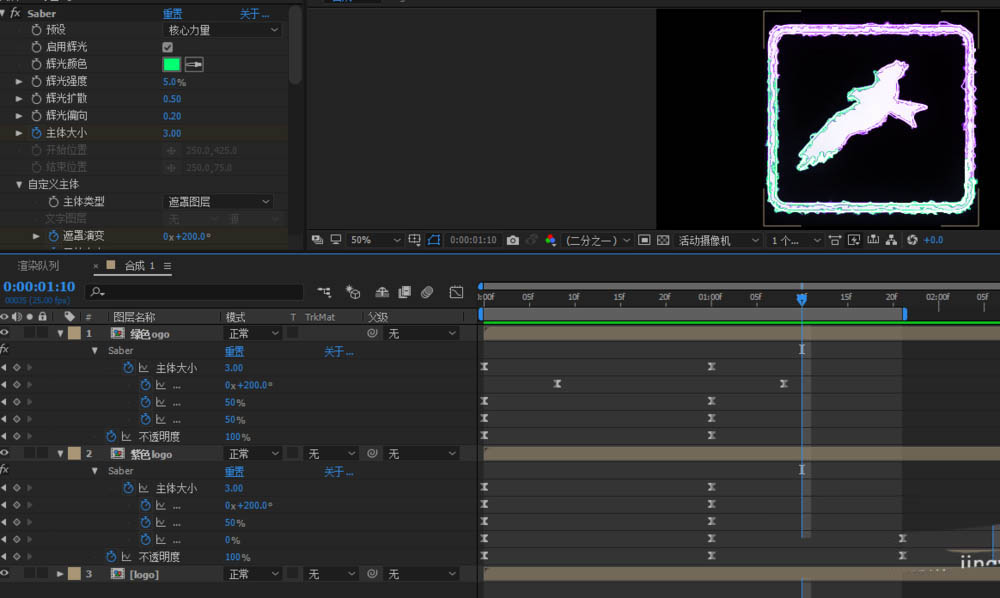The image size is (1000, 598).
Task: Click the +0.0 exposure value
Action: click(933, 240)
